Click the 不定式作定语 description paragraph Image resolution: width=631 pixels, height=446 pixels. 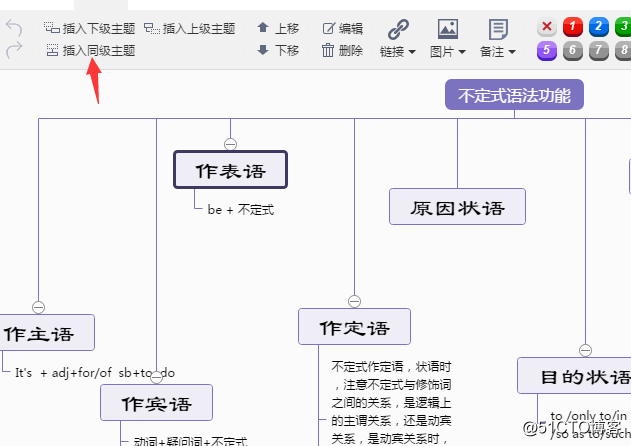pos(391,402)
